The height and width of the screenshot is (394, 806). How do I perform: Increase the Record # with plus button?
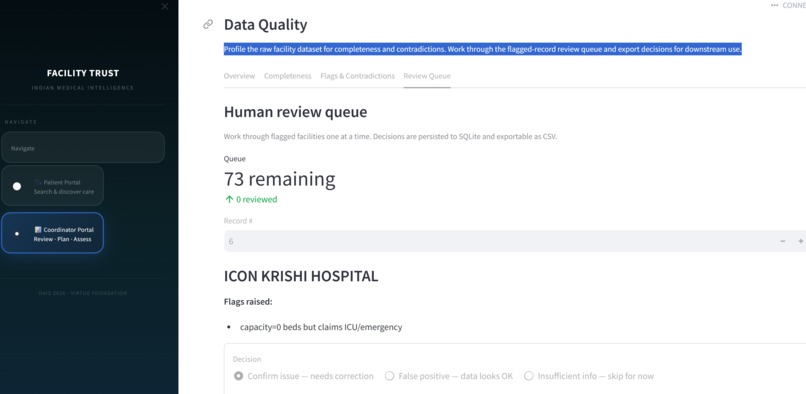pos(800,241)
